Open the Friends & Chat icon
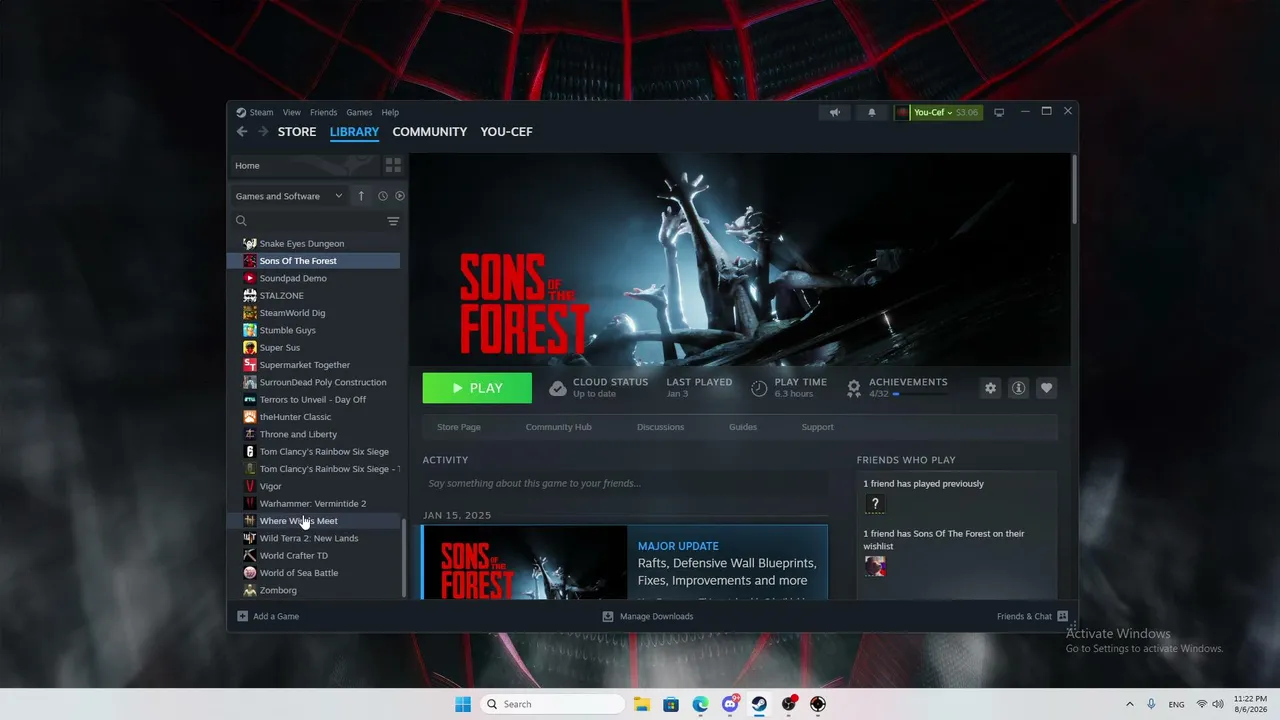Screen dimensions: 1280x720 click(x=1062, y=616)
